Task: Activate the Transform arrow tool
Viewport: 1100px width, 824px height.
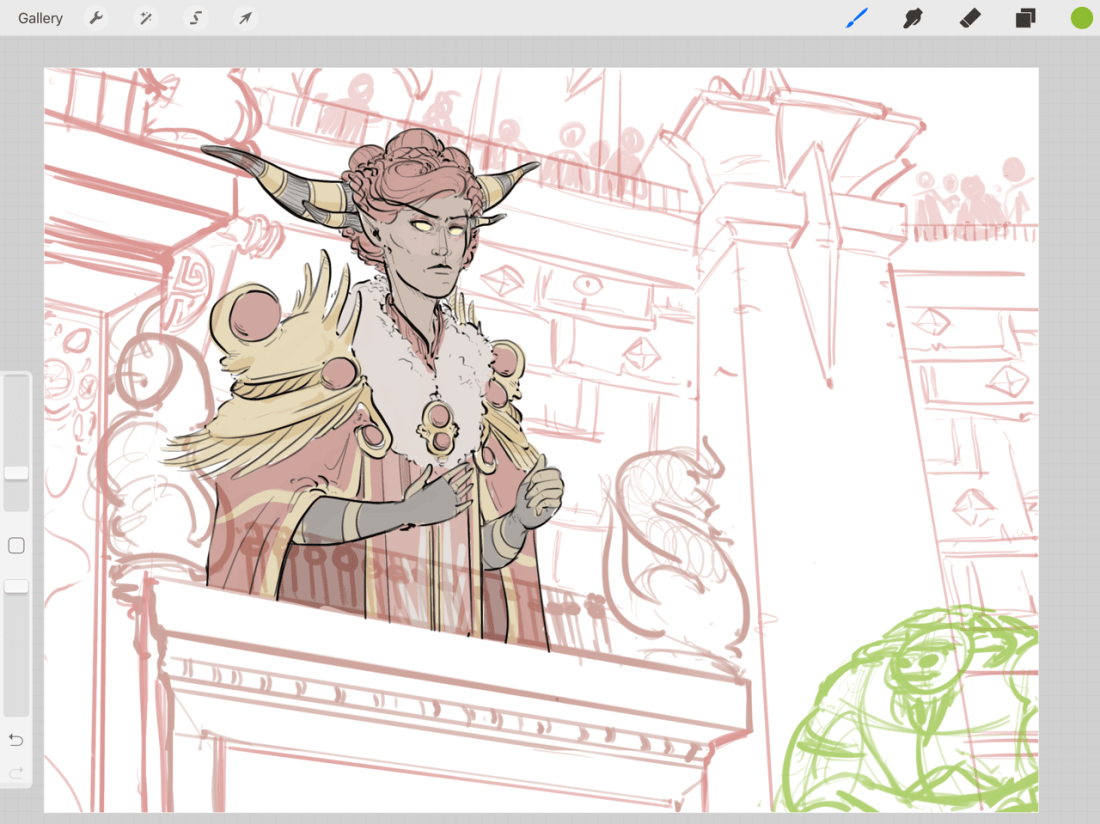Action: pyautogui.click(x=244, y=18)
